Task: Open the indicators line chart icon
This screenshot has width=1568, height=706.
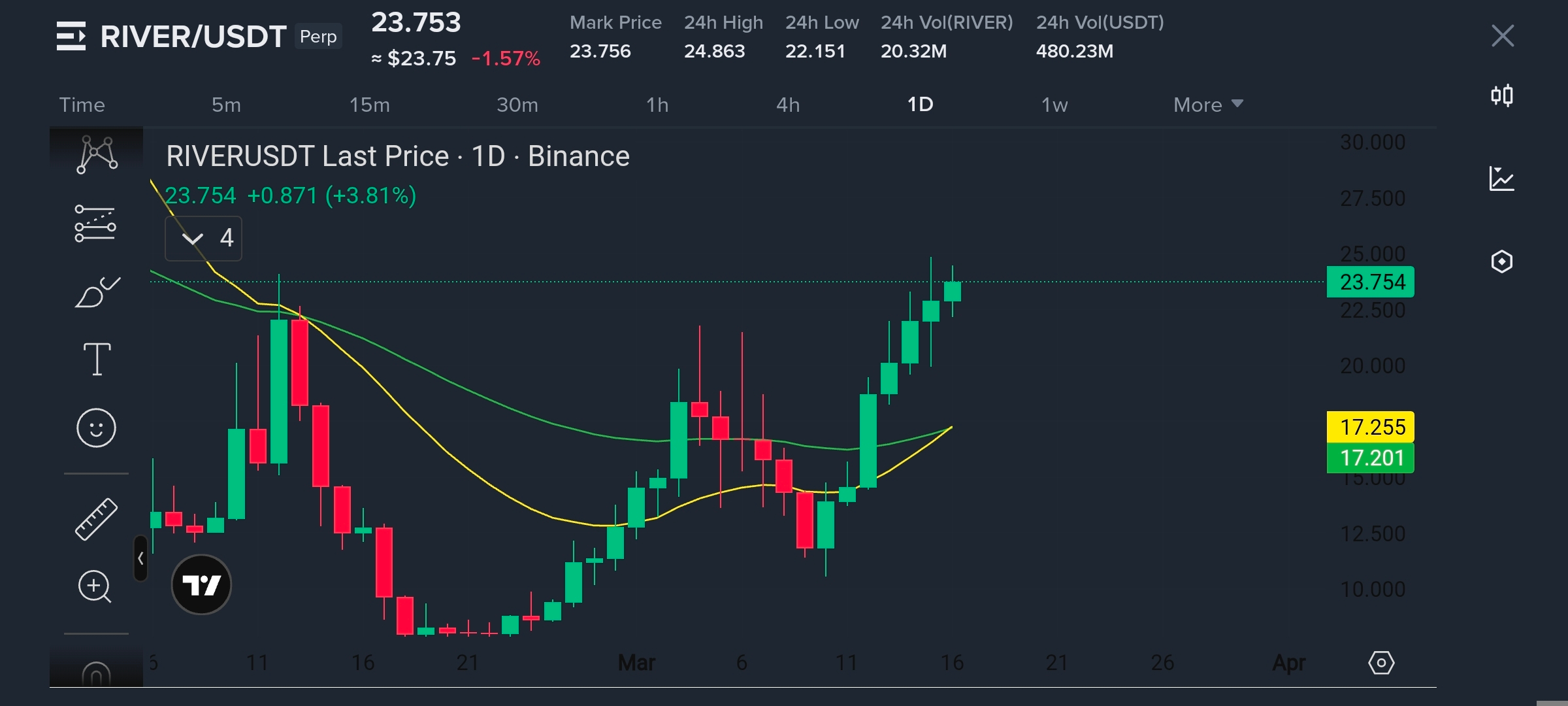Action: coord(1502,178)
